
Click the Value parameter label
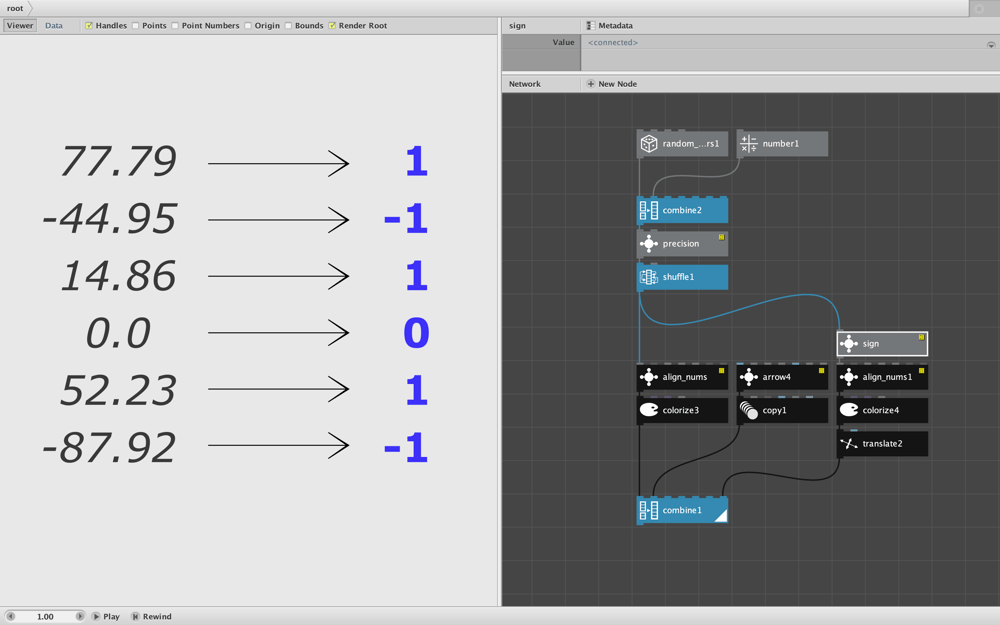[563, 42]
